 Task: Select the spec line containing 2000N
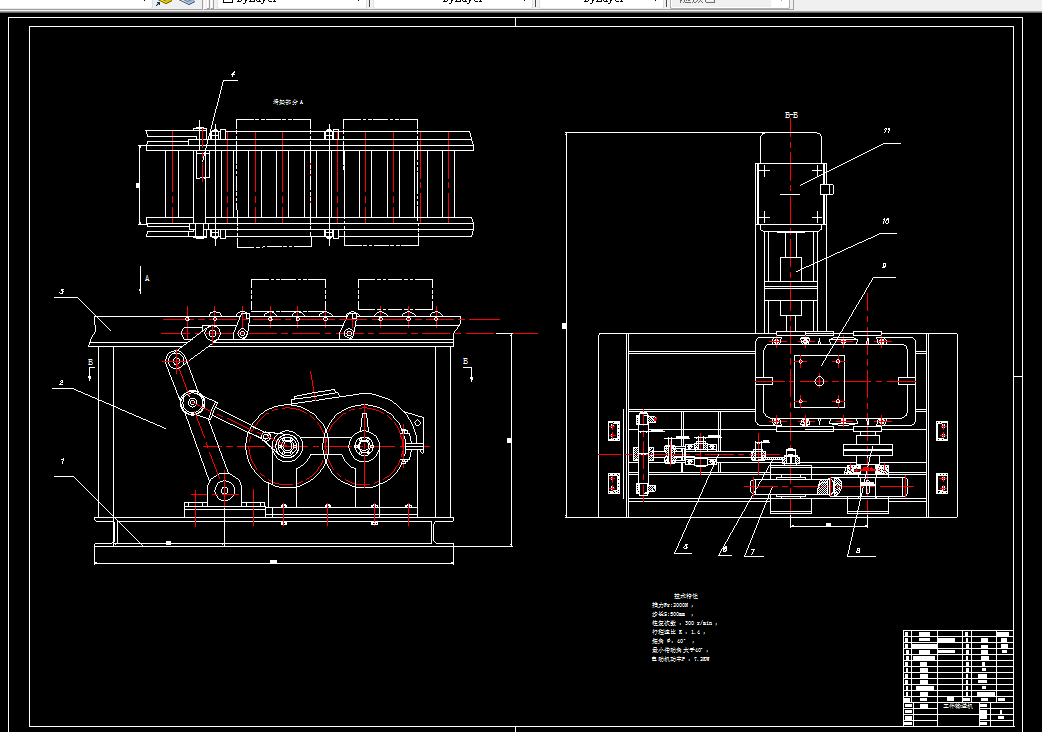[673, 605]
